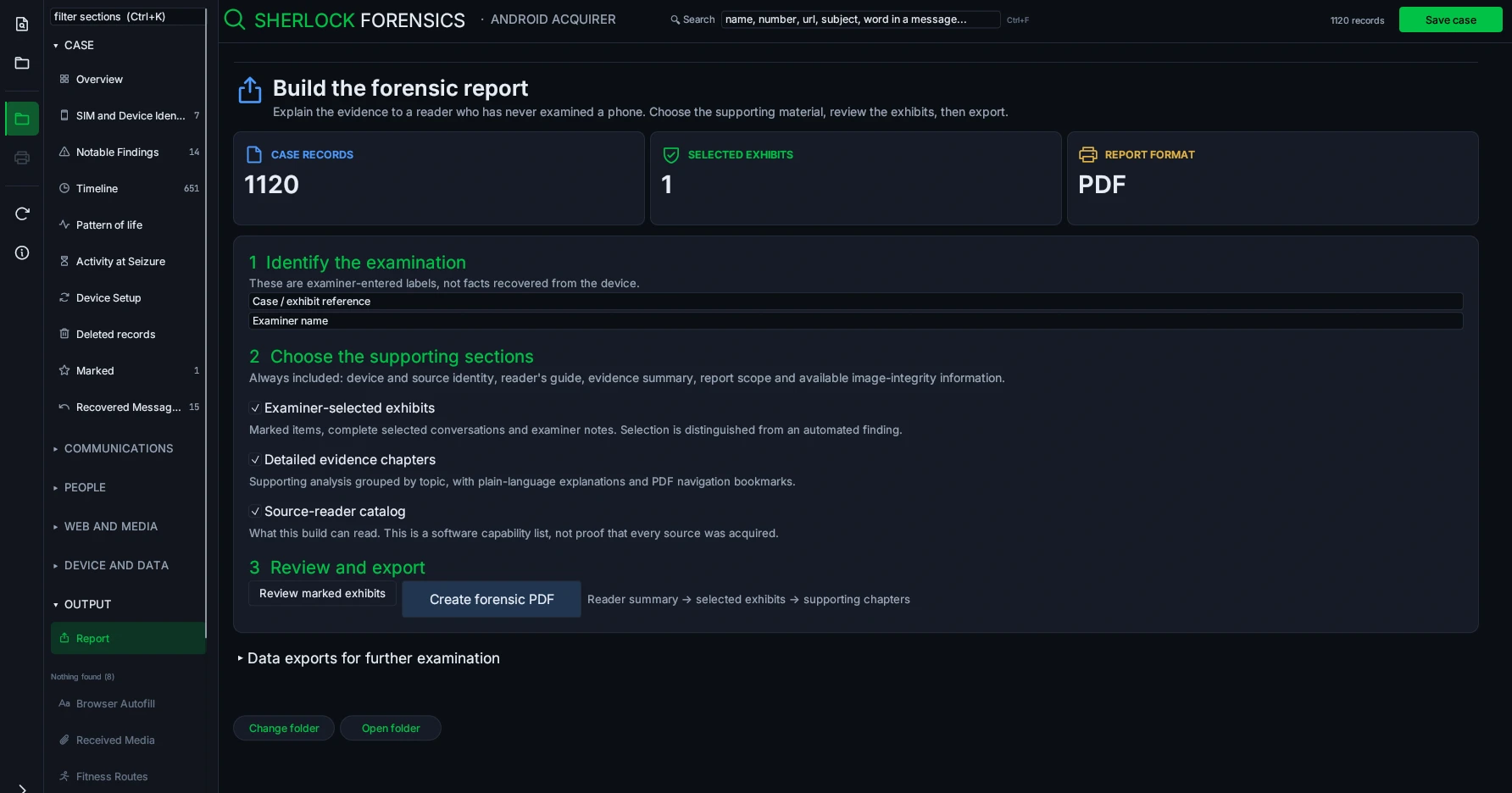Screen dimensions: 1512x793
Task: Click the Notable Findings warning icon
Action: coord(64,152)
